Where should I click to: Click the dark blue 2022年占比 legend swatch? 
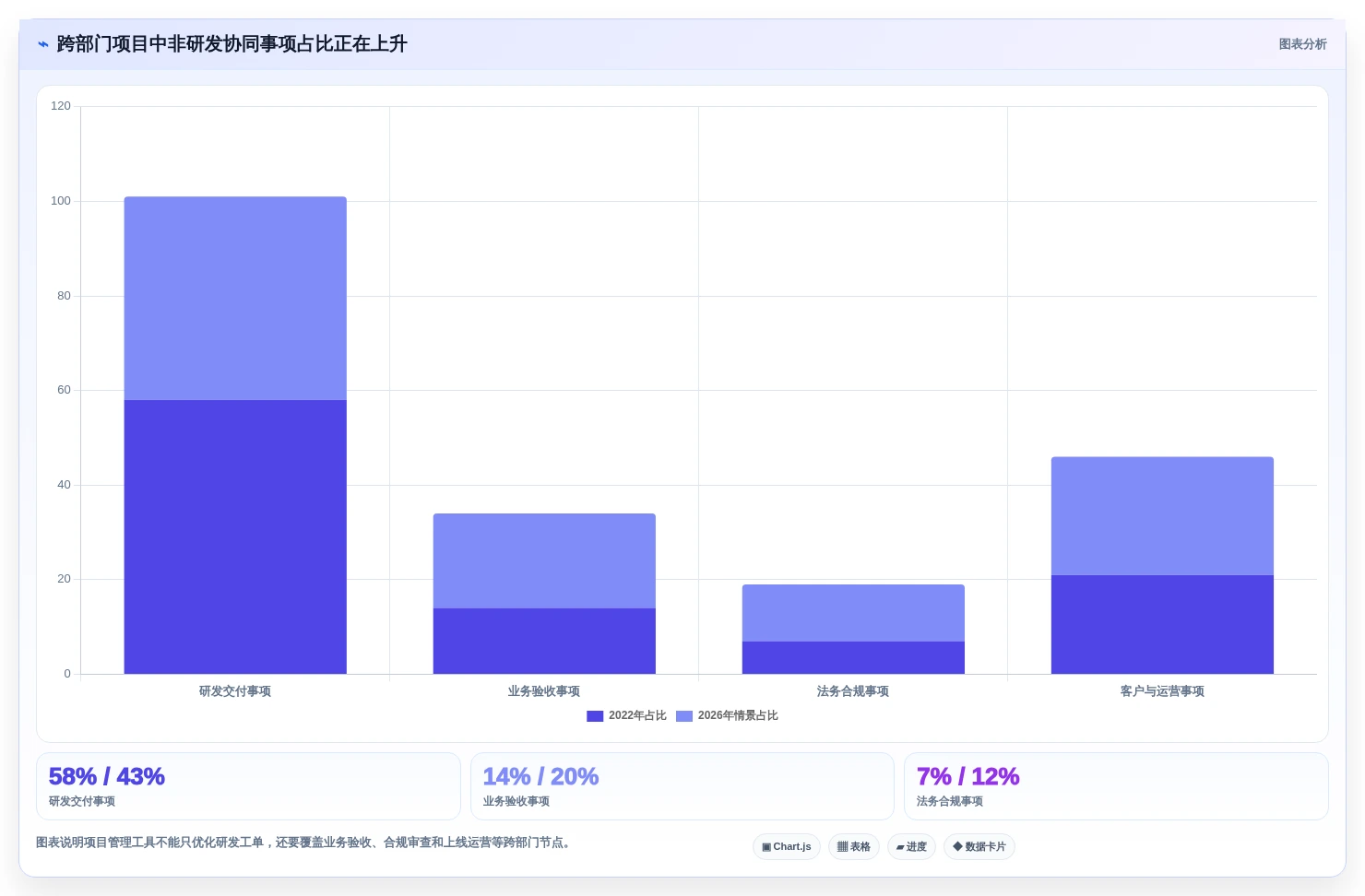595,716
